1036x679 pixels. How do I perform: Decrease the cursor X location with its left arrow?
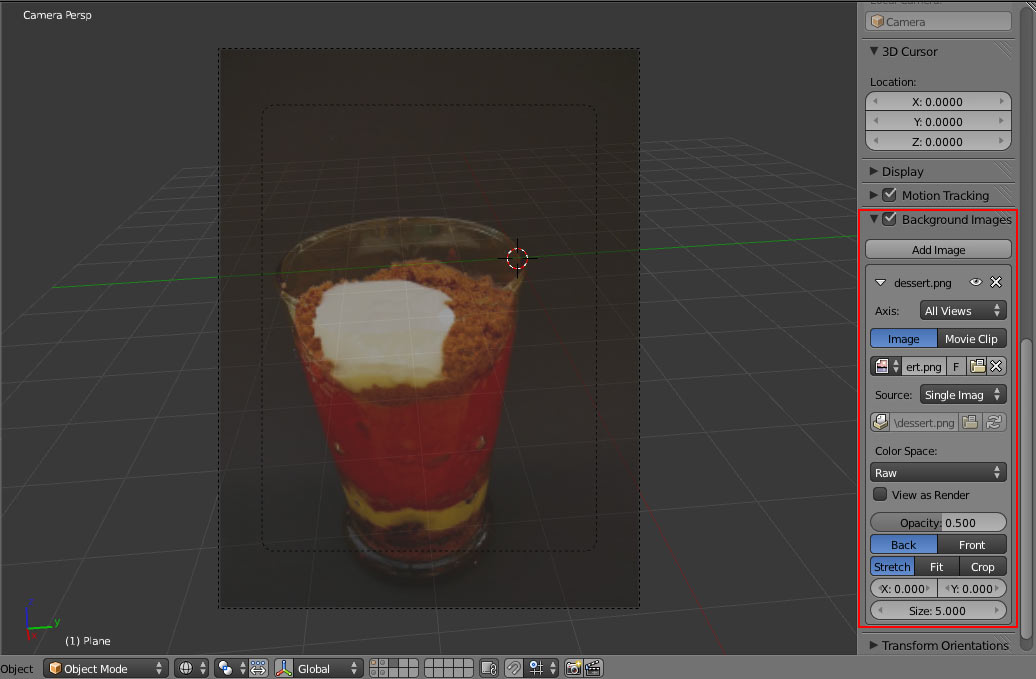point(875,102)
